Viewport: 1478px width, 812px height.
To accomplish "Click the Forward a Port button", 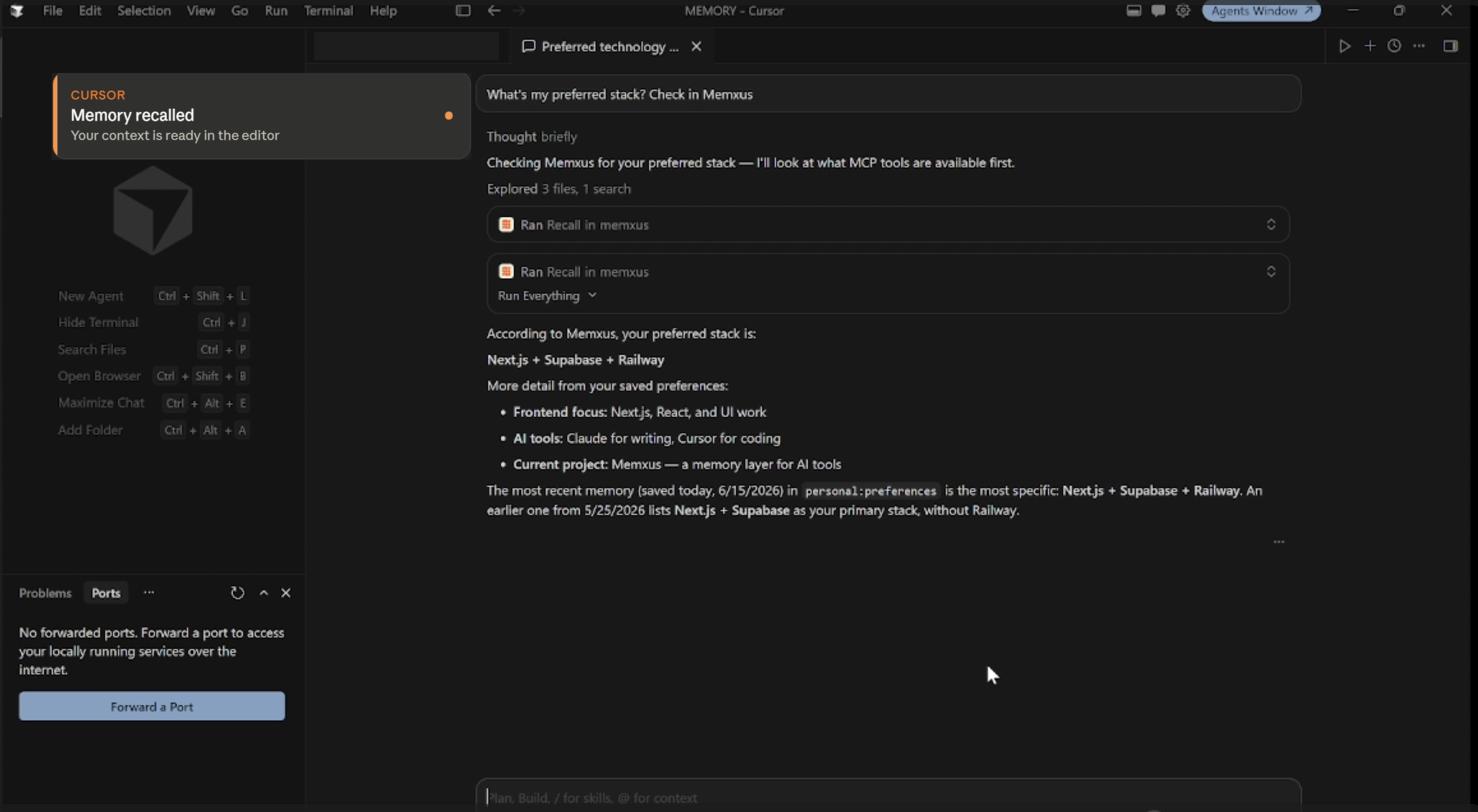I will (x=152, y=707).
